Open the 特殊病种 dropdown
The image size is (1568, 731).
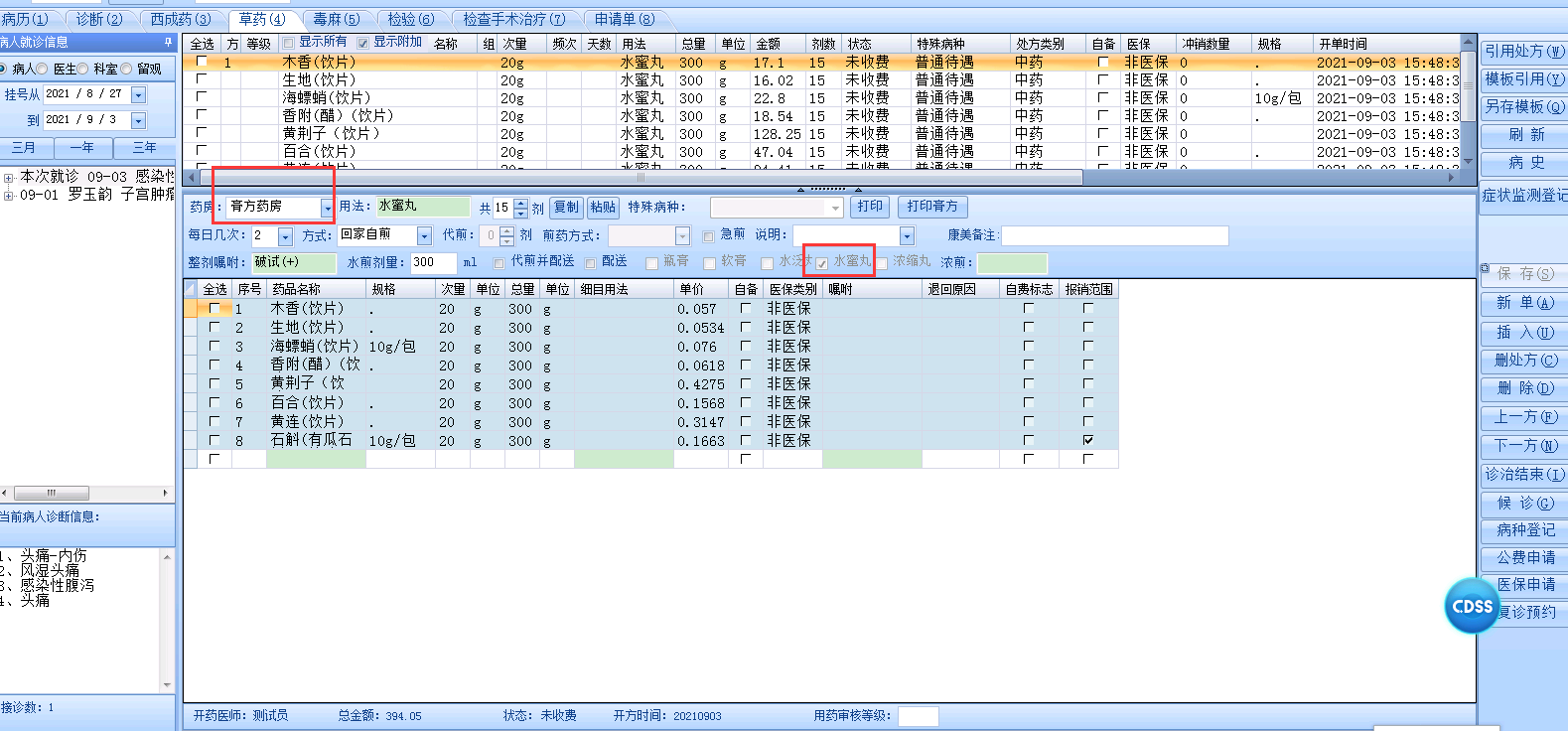[x=836, y=208]
